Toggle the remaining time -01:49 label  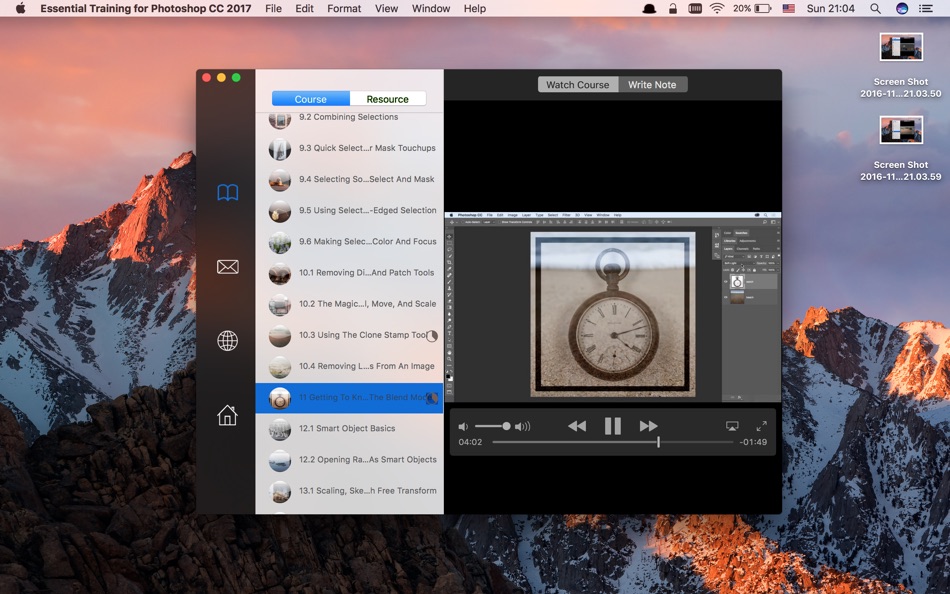click(753, 442)
